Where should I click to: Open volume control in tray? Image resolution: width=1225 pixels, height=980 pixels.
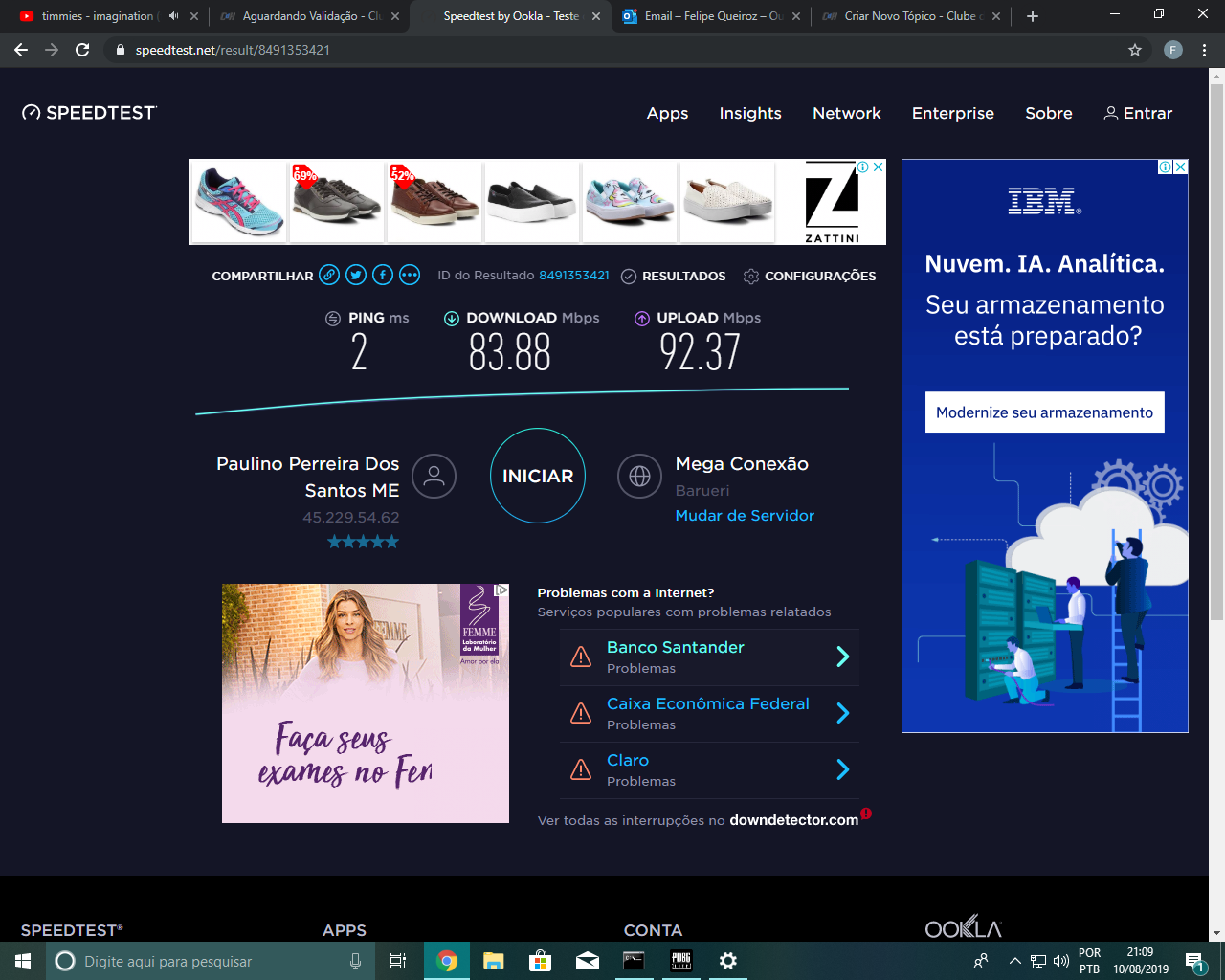(1060, 961)
